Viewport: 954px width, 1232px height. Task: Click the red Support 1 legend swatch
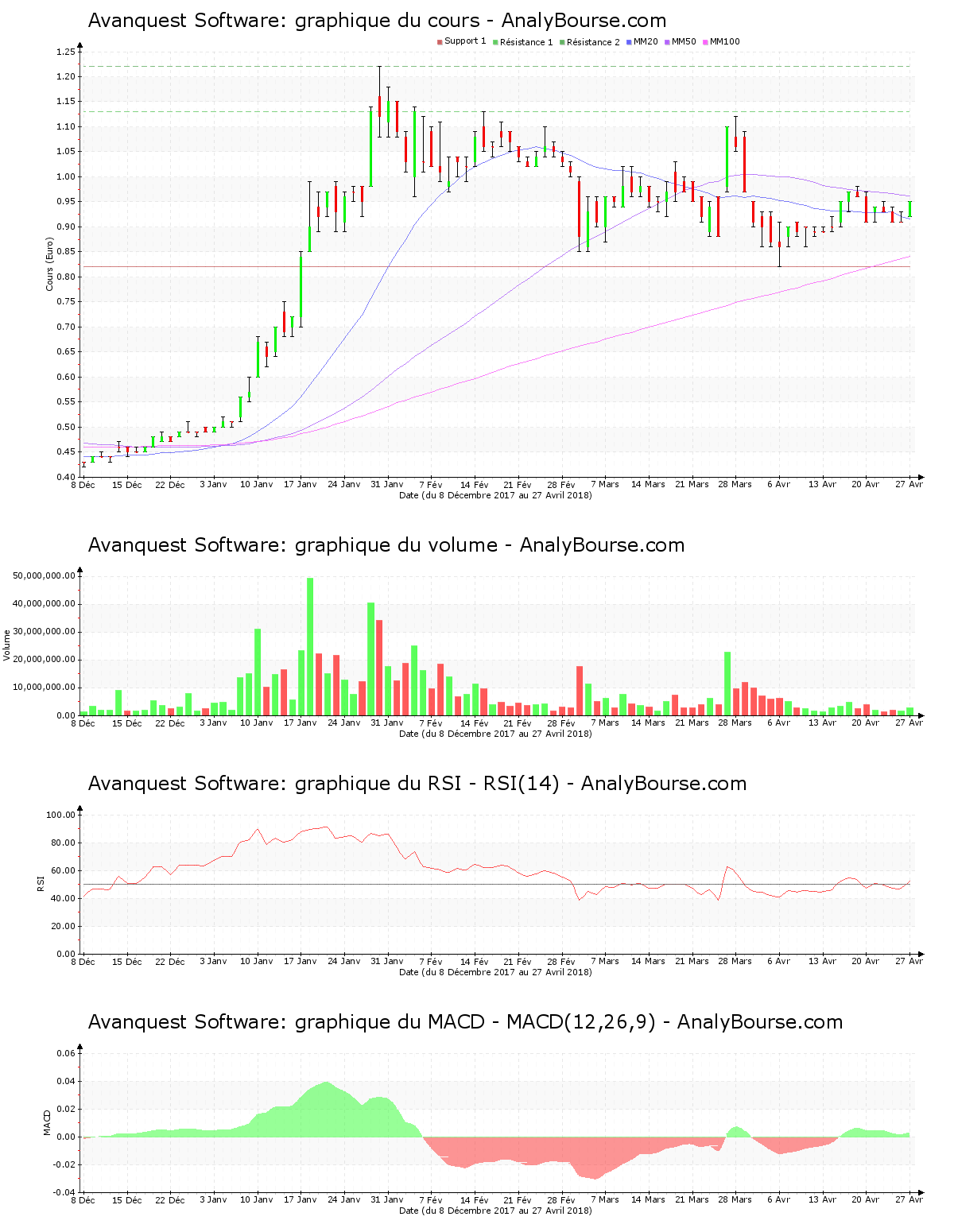(x=440, y=42)
